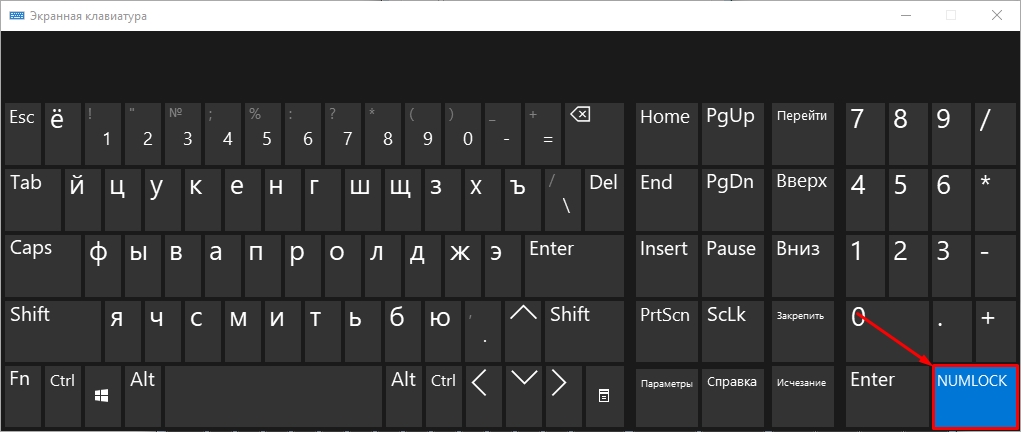Toggle the highlighted NUMLOCK key
This screenshot has width=1021, height=432.
(973, 396)
